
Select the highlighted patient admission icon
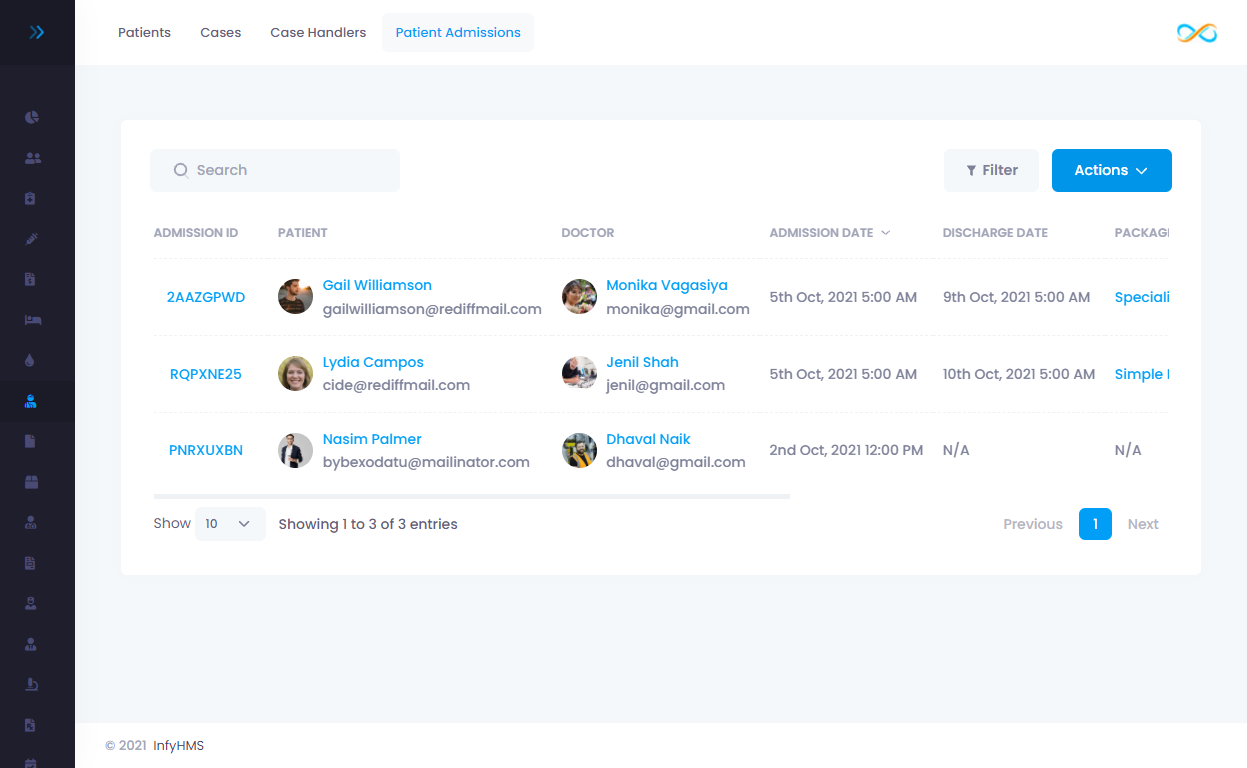[31, 400]
